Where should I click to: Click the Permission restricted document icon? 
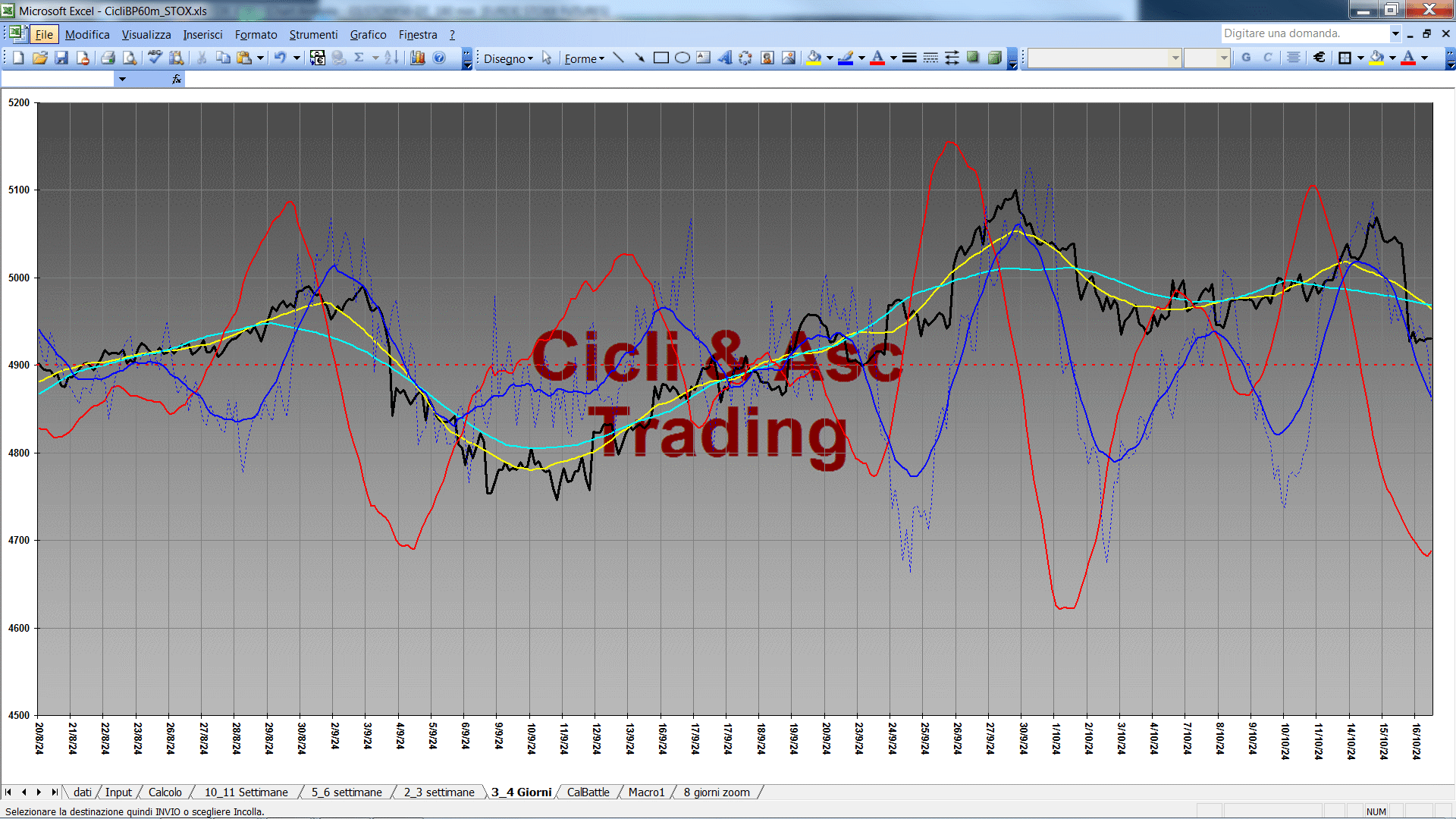[83, 58]
